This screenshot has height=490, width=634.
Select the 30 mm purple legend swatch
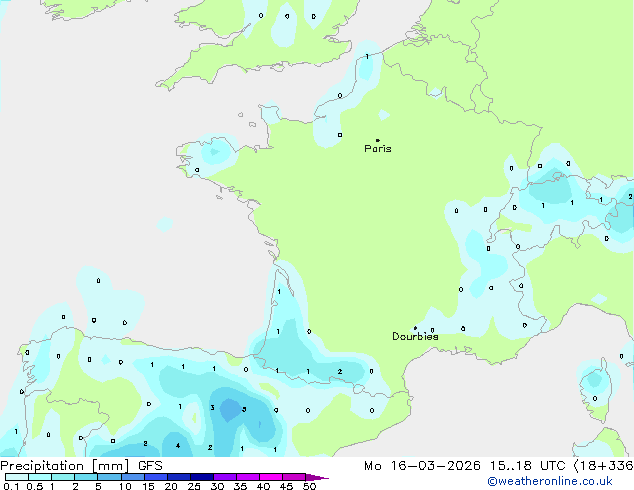224,477
